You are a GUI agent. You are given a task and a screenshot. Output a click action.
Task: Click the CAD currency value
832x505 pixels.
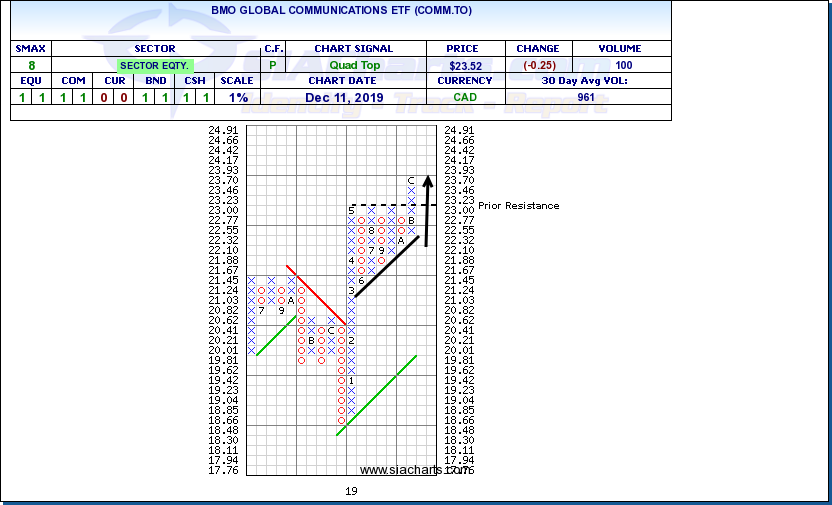(x=467, y=97)
